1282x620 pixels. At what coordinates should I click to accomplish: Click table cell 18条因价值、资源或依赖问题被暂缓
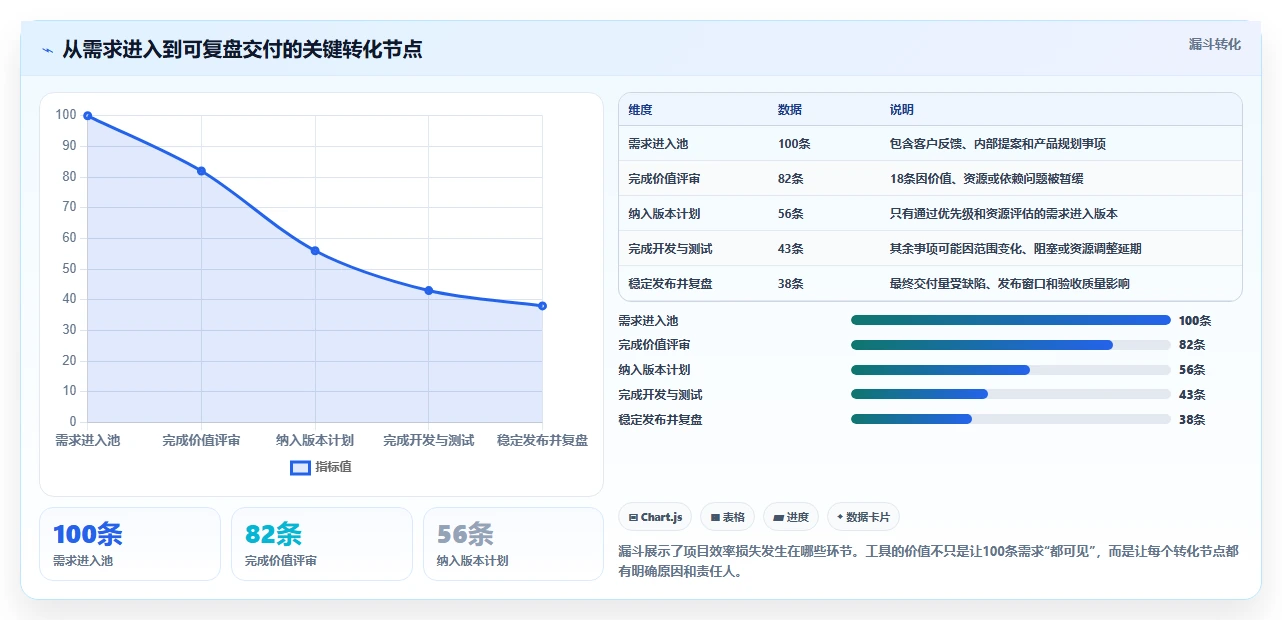click(986, 179)
